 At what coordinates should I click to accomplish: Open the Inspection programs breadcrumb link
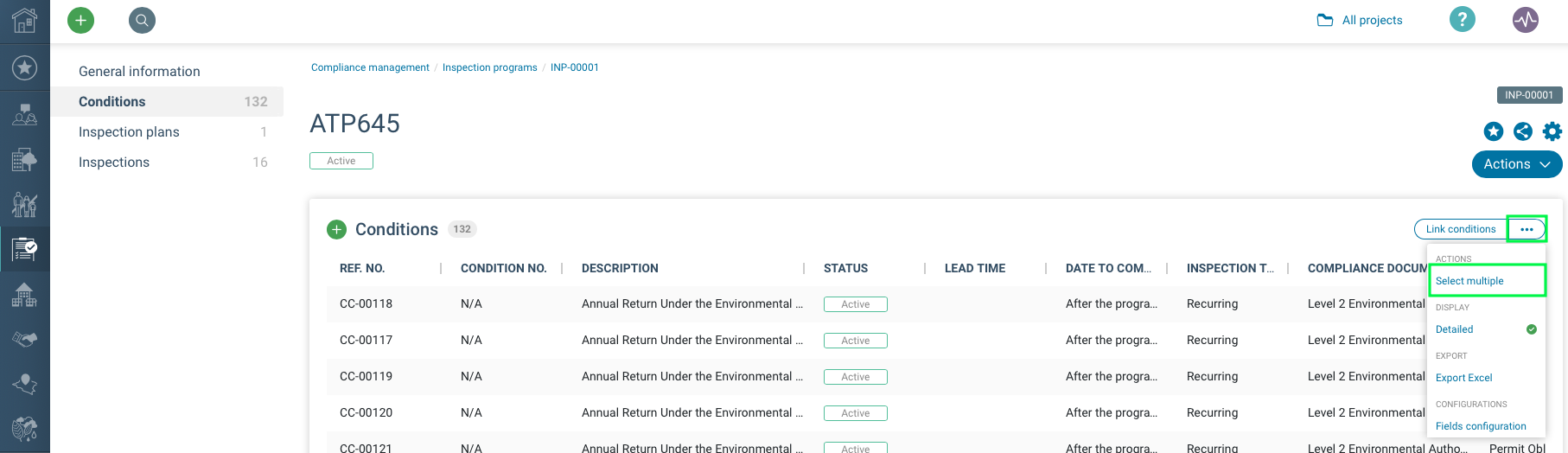489,67
